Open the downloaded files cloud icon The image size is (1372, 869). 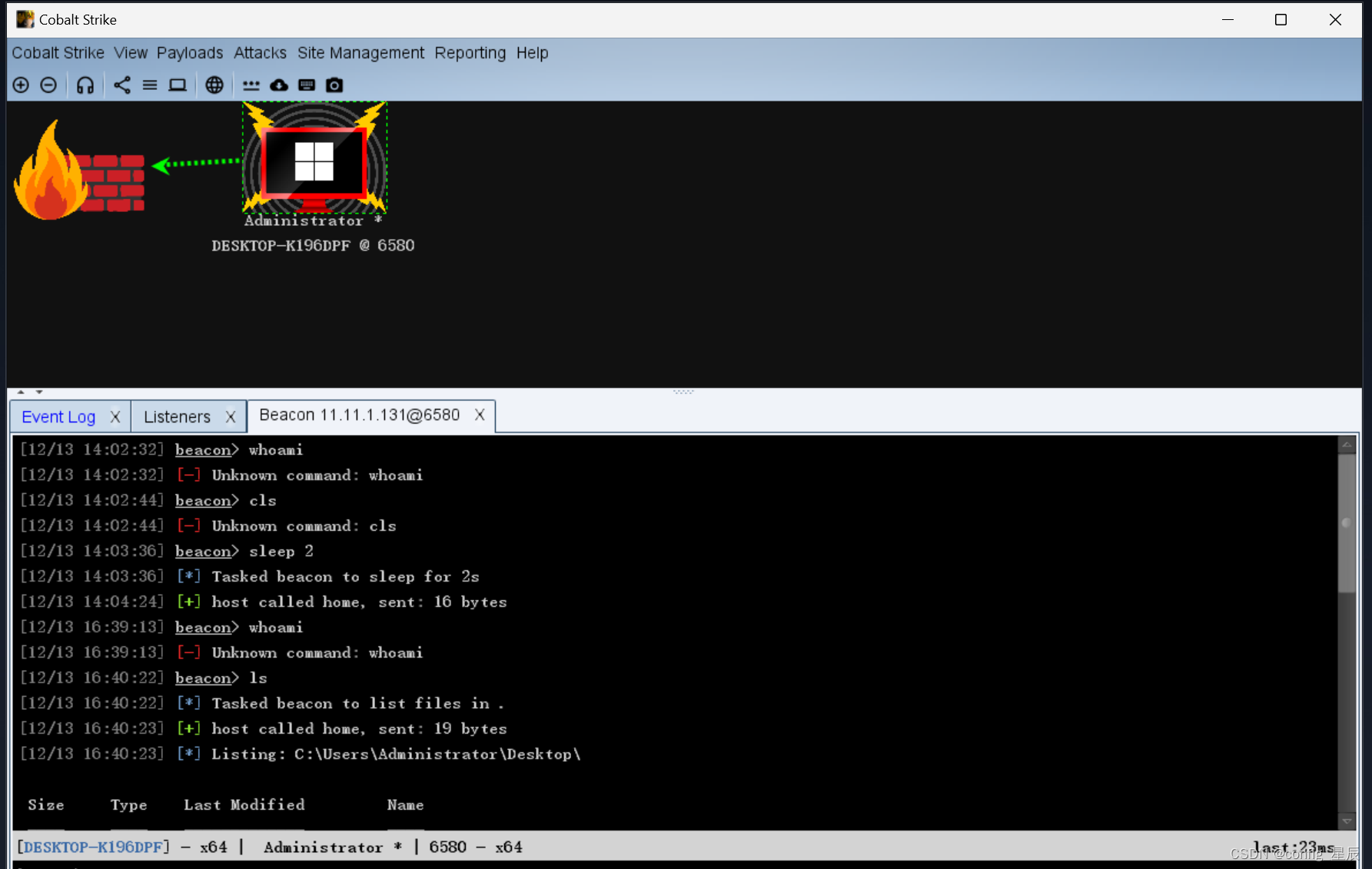click(279, 85)
